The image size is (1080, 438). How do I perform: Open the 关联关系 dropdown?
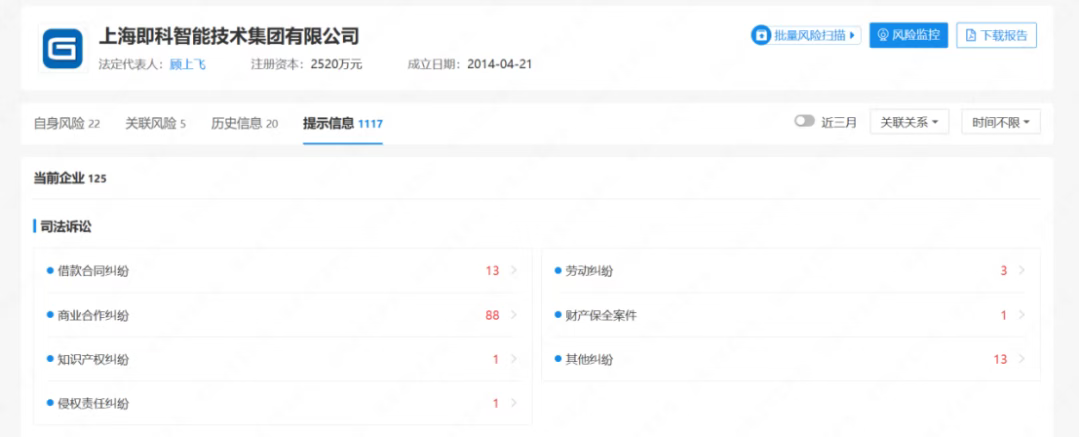tap(908, 122)
